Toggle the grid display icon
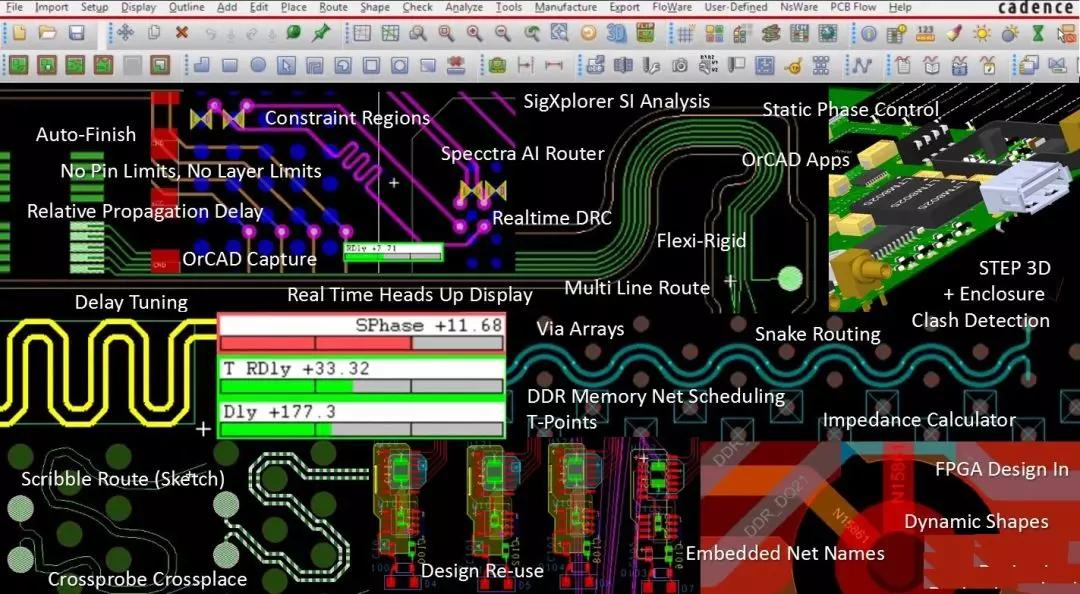This screenshot has width=1080, height=594. click(x=685, y=36)
